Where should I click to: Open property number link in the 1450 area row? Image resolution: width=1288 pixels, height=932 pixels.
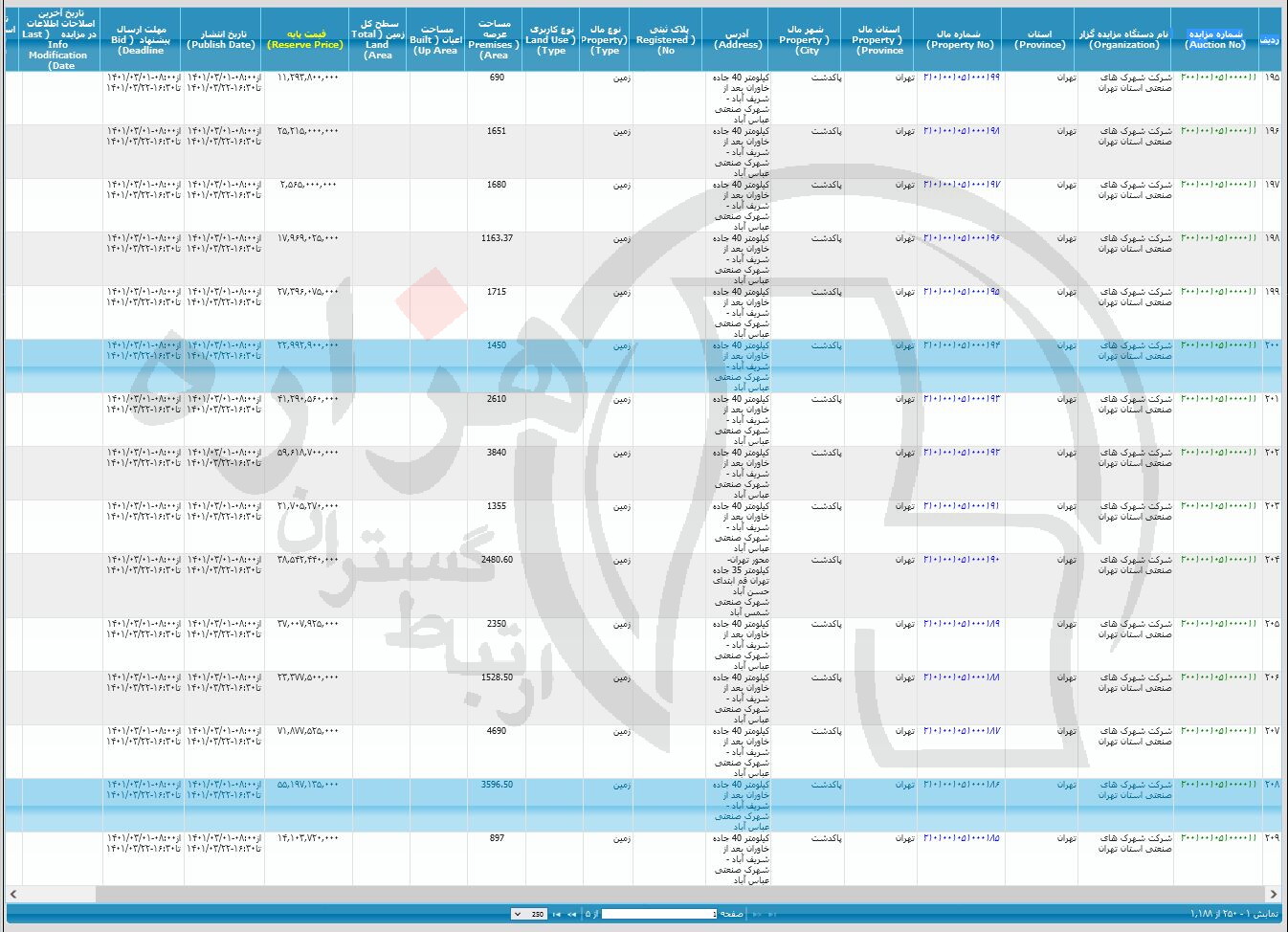(962, 344)
